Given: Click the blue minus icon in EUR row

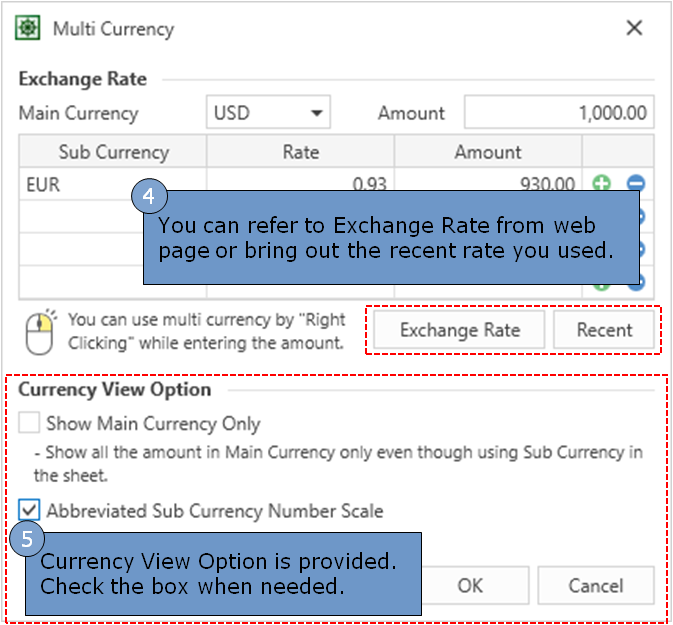Looking at the screenshot, I should 635,184.
